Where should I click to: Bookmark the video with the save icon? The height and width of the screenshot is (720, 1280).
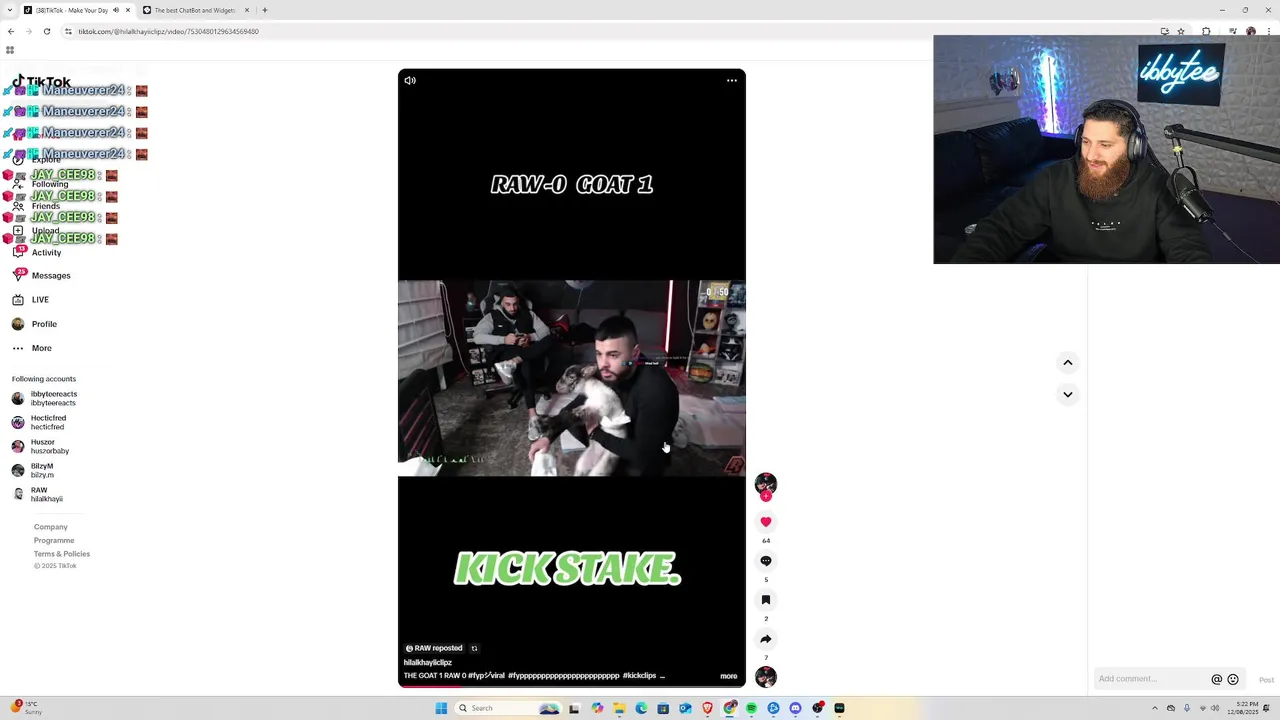[x=766, y=600]
